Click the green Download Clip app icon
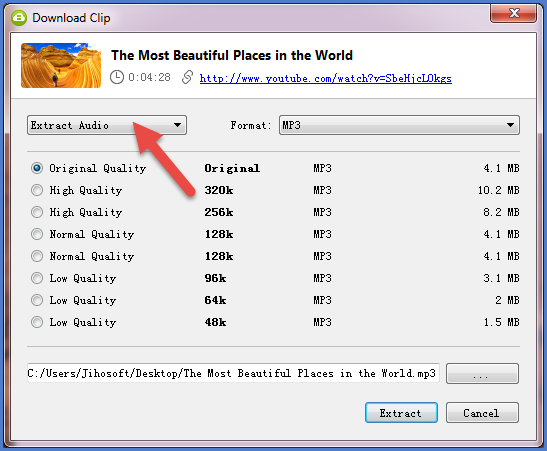Screen dimensions: 547x451 tap(19, 18)
